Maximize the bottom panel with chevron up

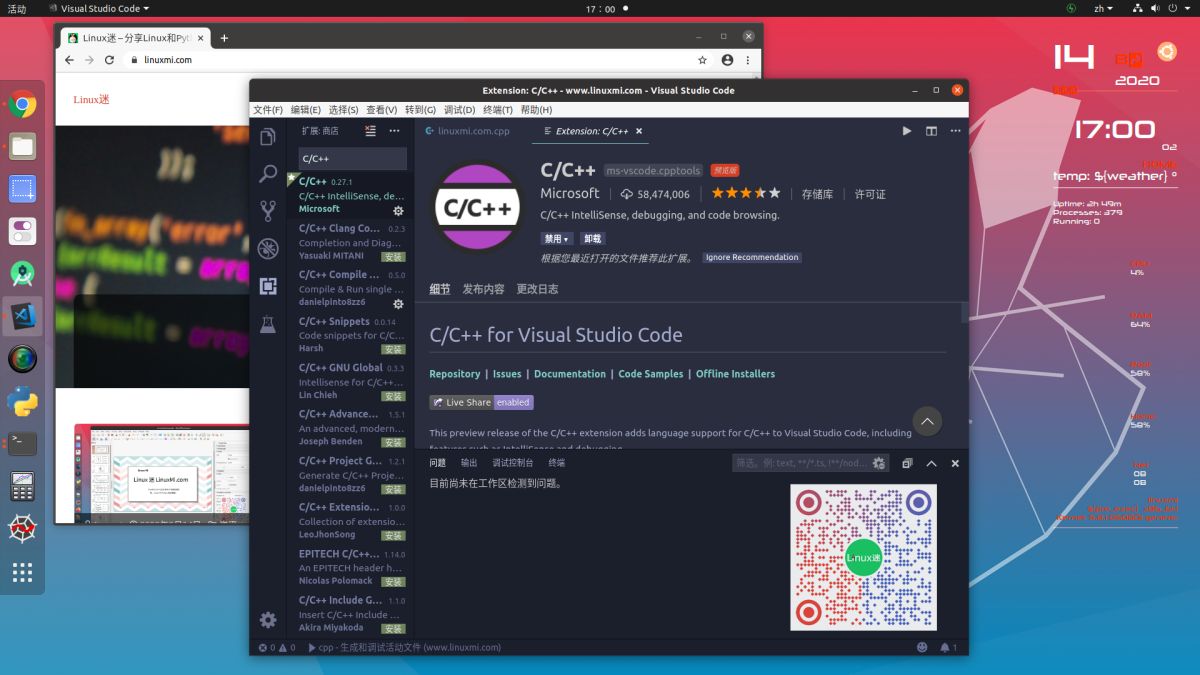[x=931, y=463]
